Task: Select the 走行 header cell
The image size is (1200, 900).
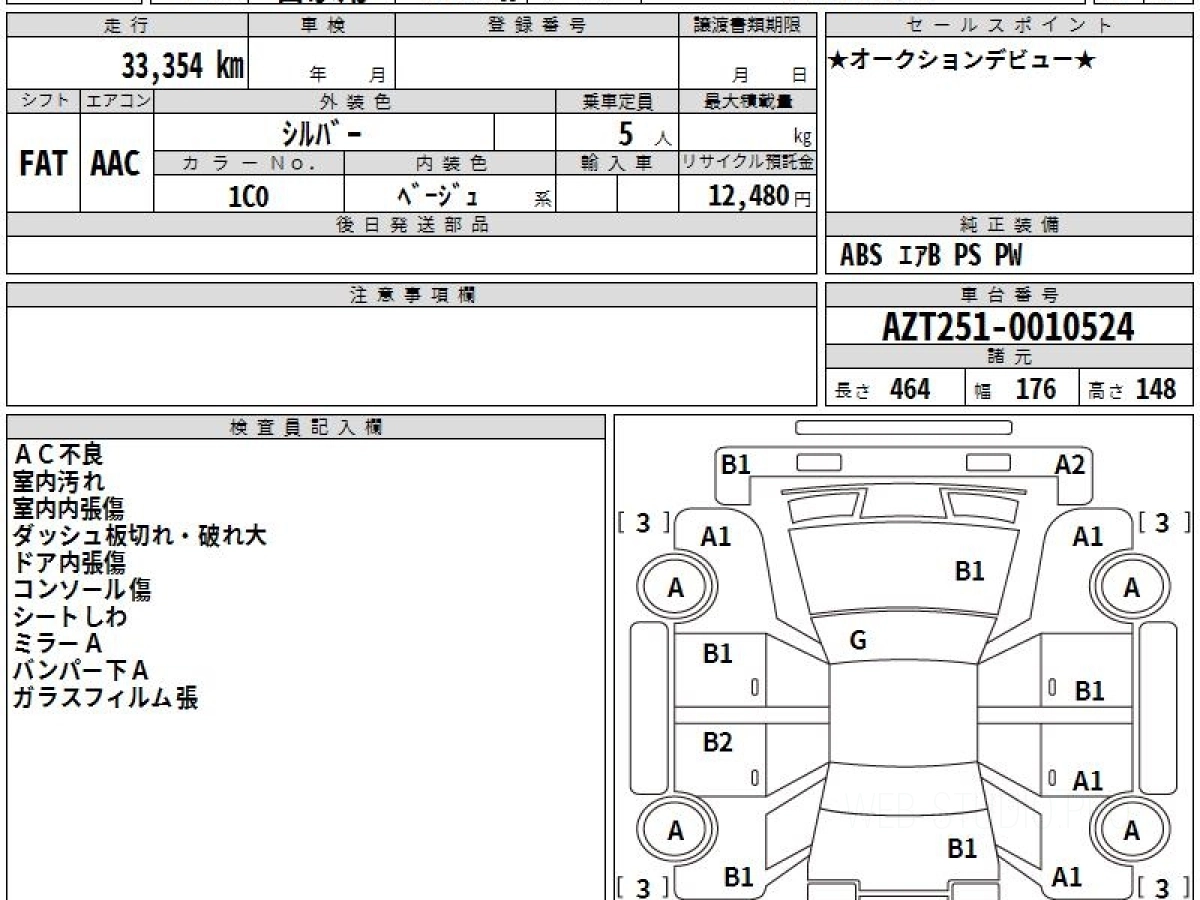Action: 127,26
